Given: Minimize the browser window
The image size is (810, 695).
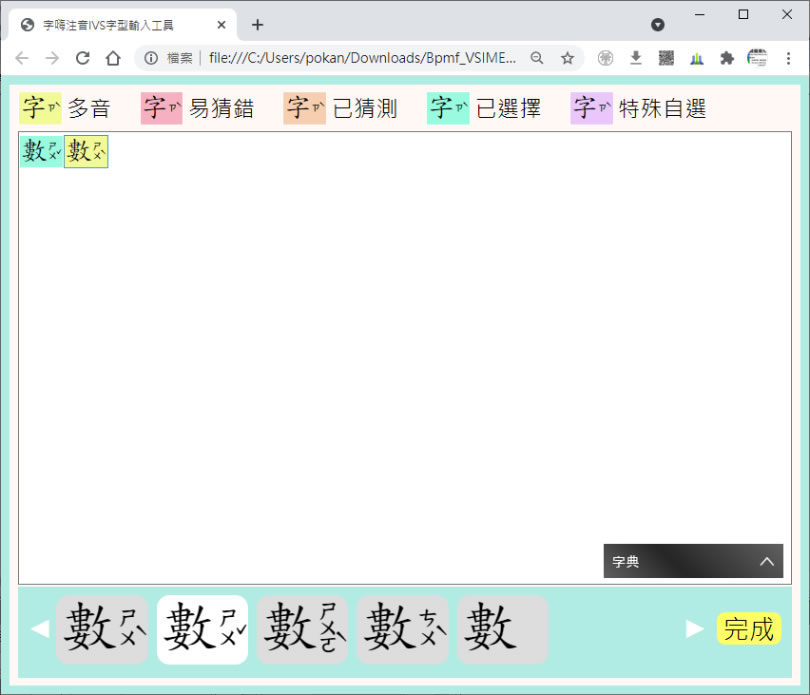Looking at the screenshot, I should click(699, 14).
